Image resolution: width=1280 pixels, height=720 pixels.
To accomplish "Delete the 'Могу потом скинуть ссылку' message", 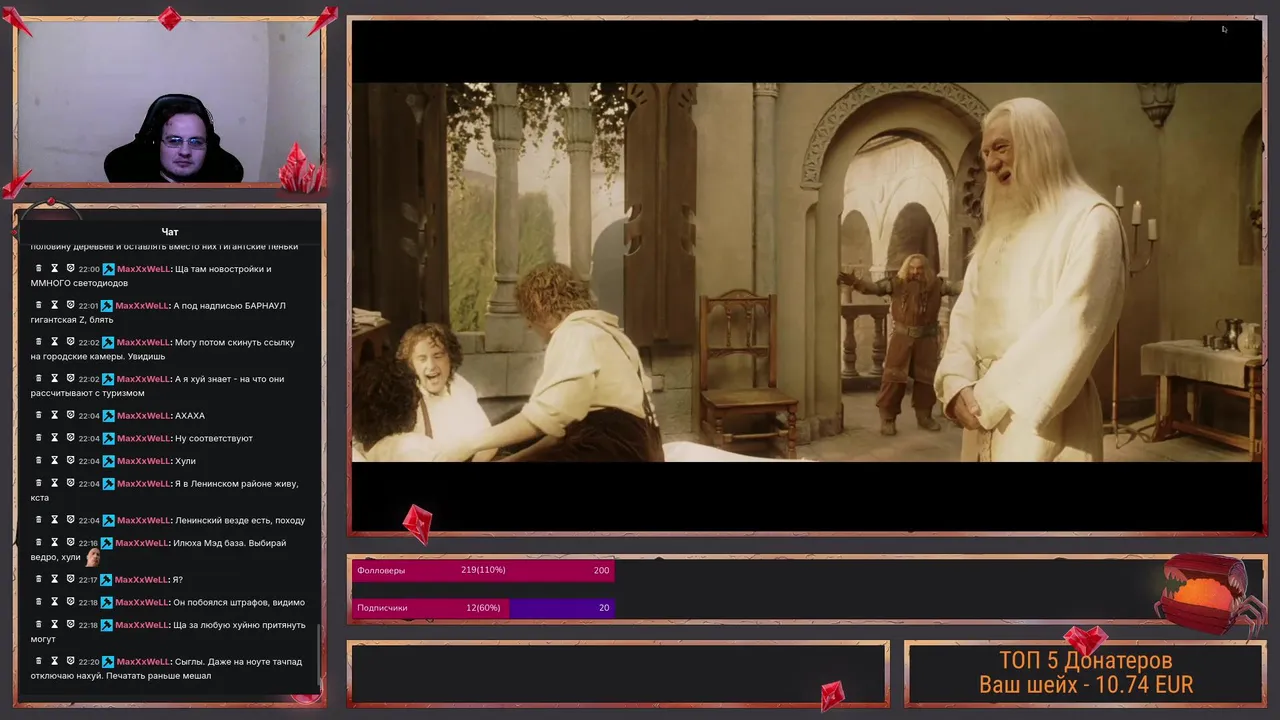I will 38,342.
